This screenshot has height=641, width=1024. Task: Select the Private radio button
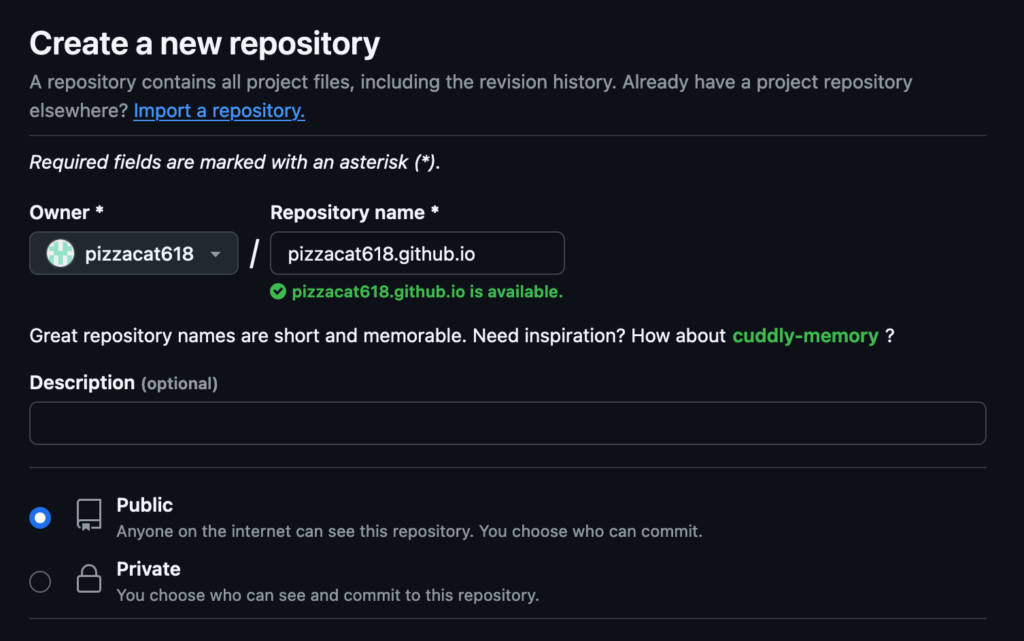coord(40,582)
